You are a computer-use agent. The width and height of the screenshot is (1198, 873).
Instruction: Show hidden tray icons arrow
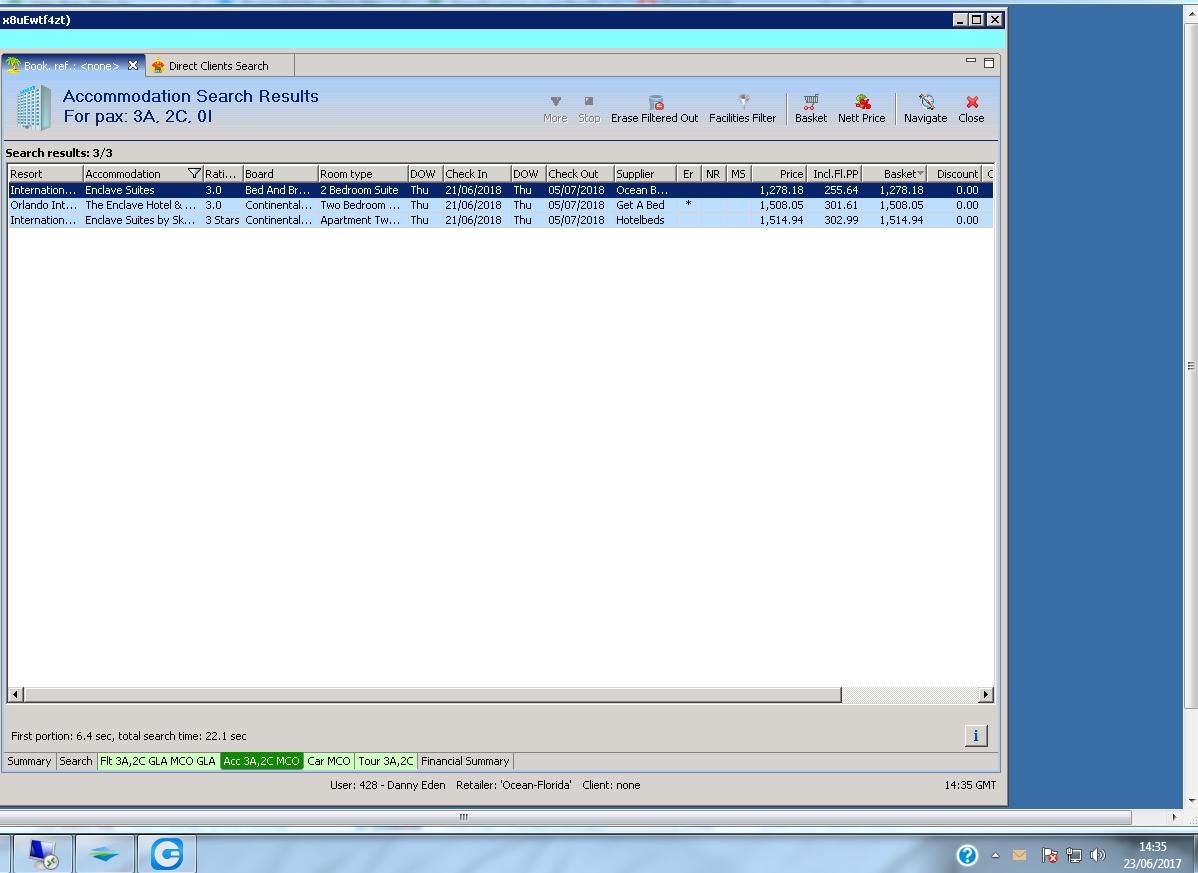[996, 855]
